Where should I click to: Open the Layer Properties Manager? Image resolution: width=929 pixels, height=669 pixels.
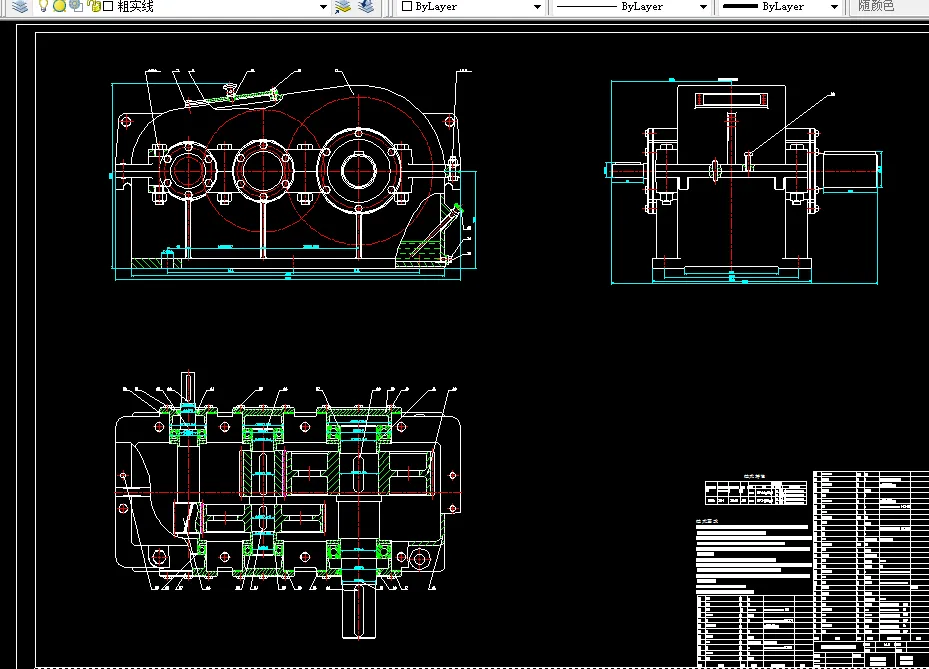tap(20, 7)
